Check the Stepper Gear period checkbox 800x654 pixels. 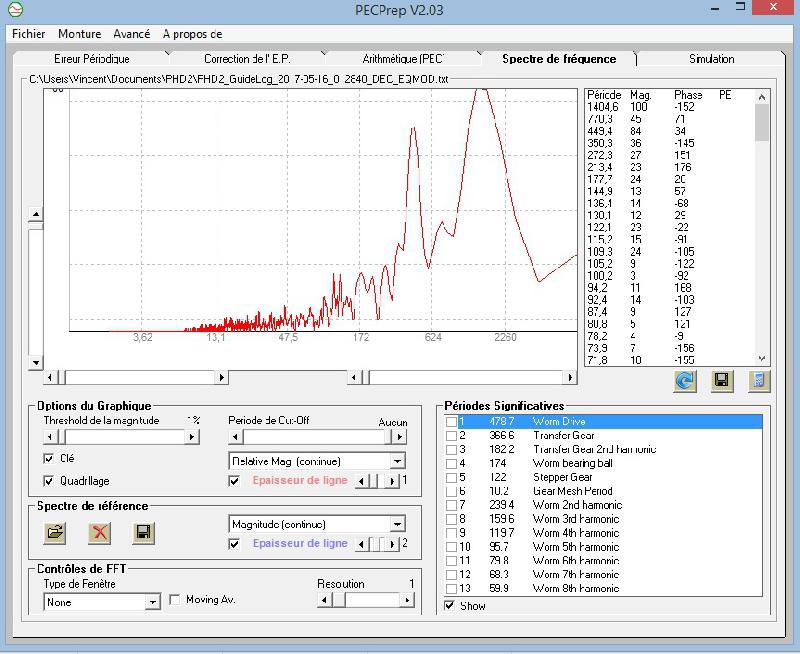[451, 477]
